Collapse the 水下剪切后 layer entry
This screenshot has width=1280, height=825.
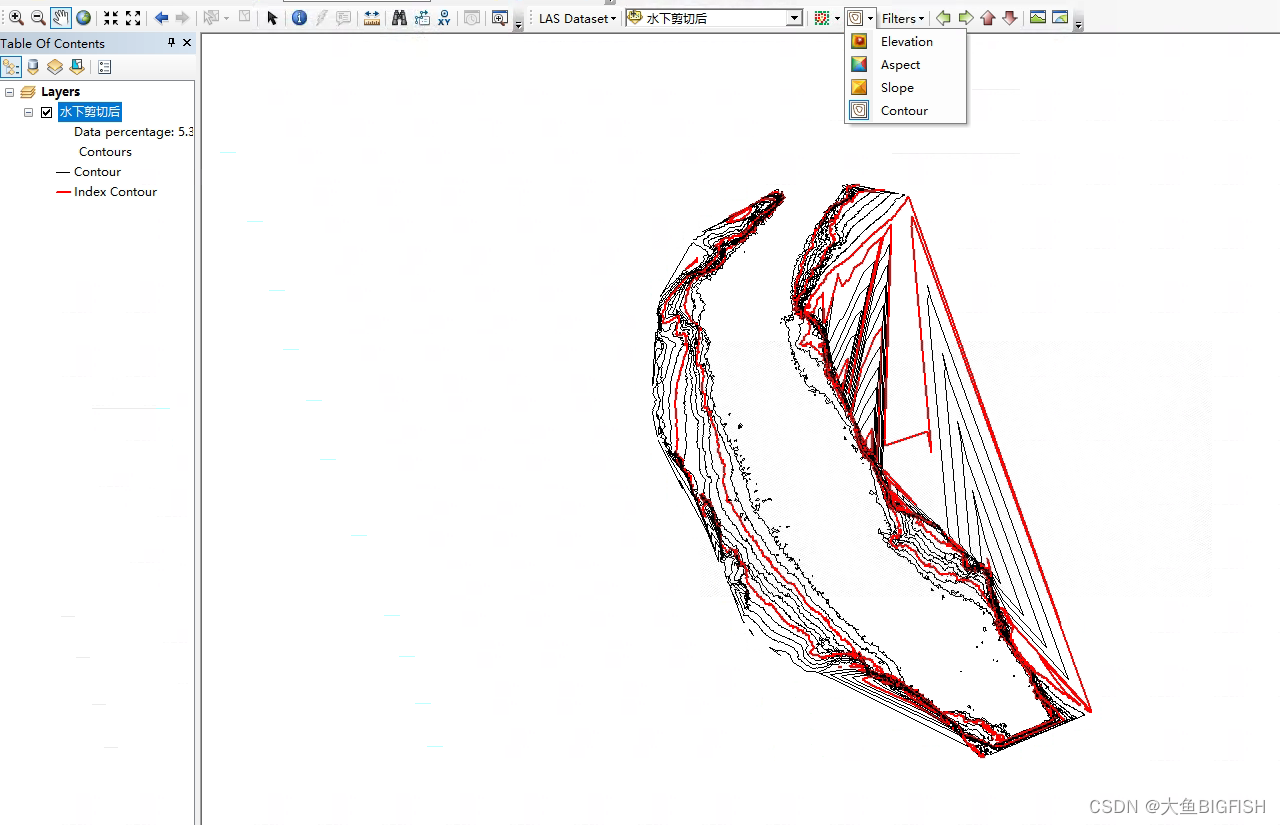tap(27, 111)
